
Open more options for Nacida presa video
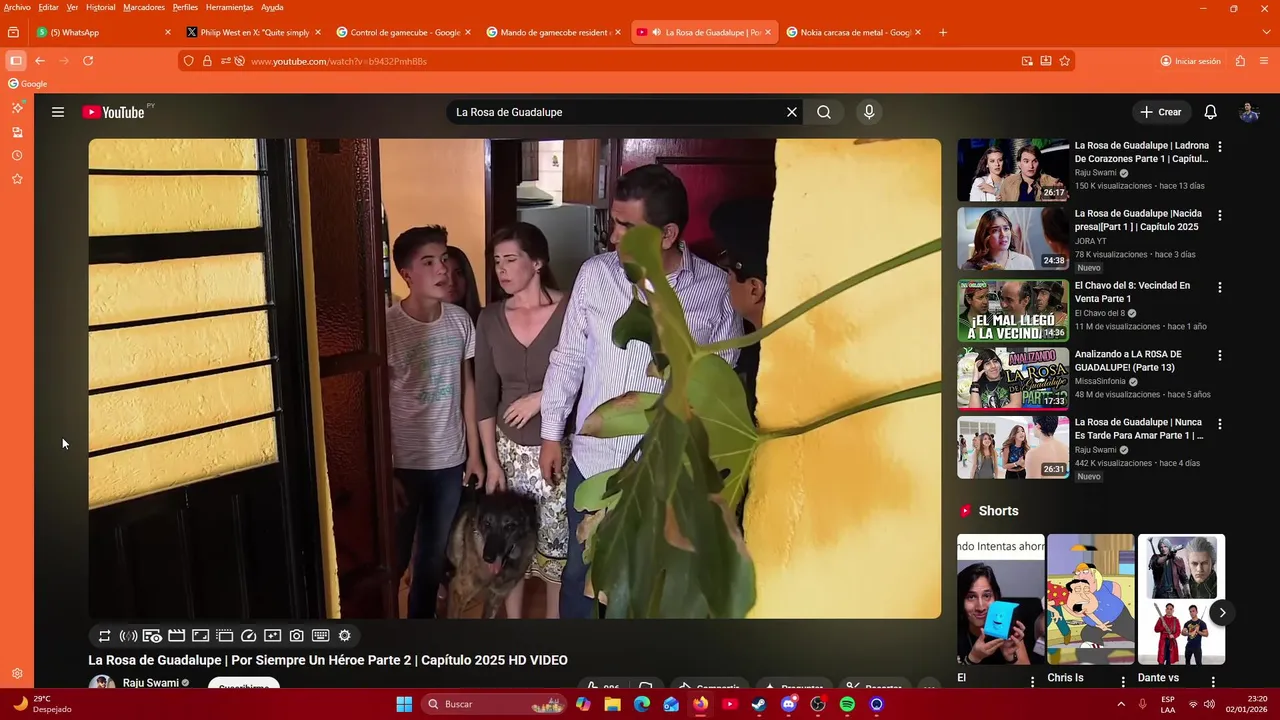click(1219, 215)
